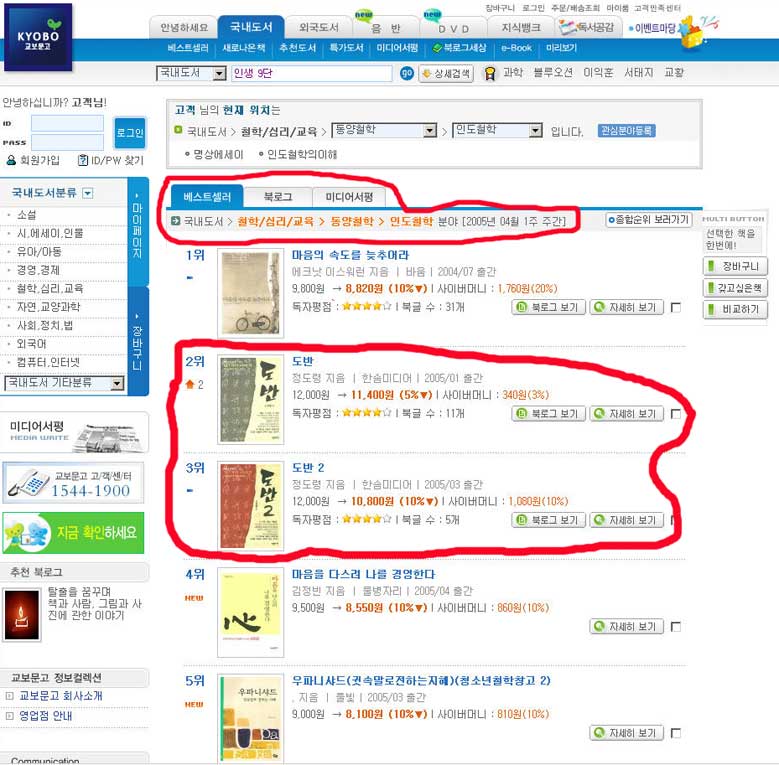
Task: Click the 도반 2 title link
Action: point(308,468)
